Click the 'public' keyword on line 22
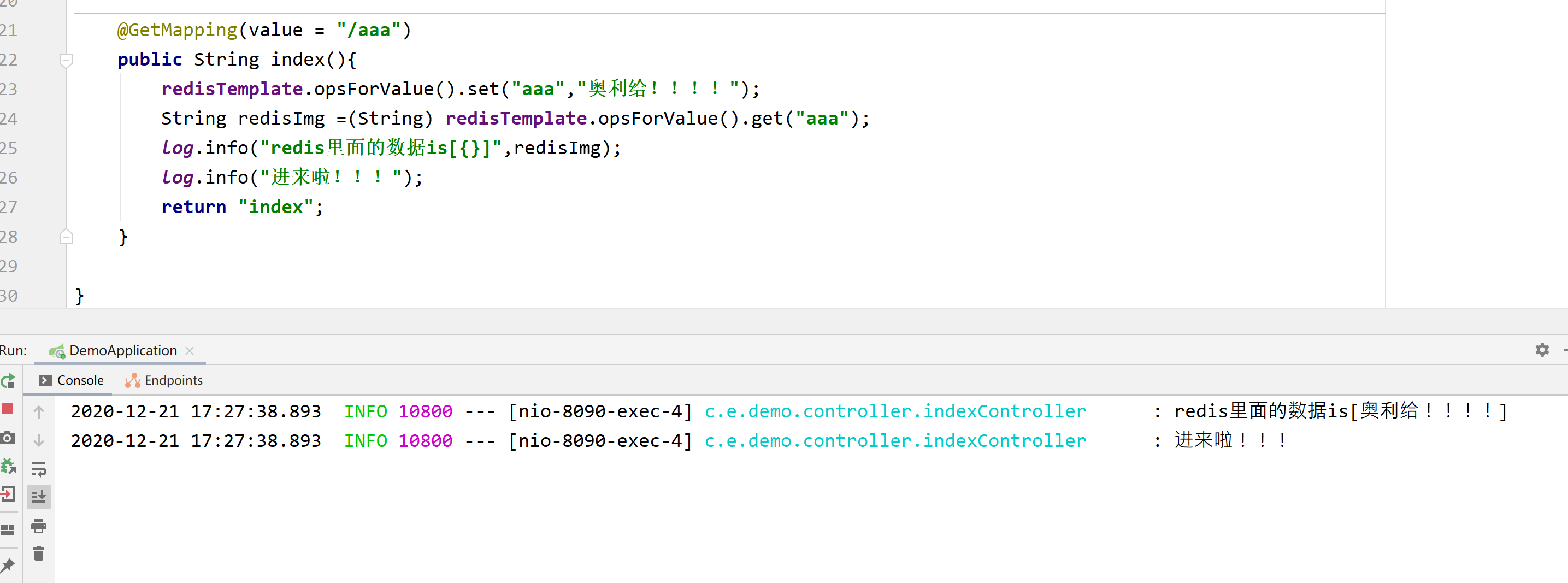The width and height of the screenshot is (1568, 583). tap(150, 60)
